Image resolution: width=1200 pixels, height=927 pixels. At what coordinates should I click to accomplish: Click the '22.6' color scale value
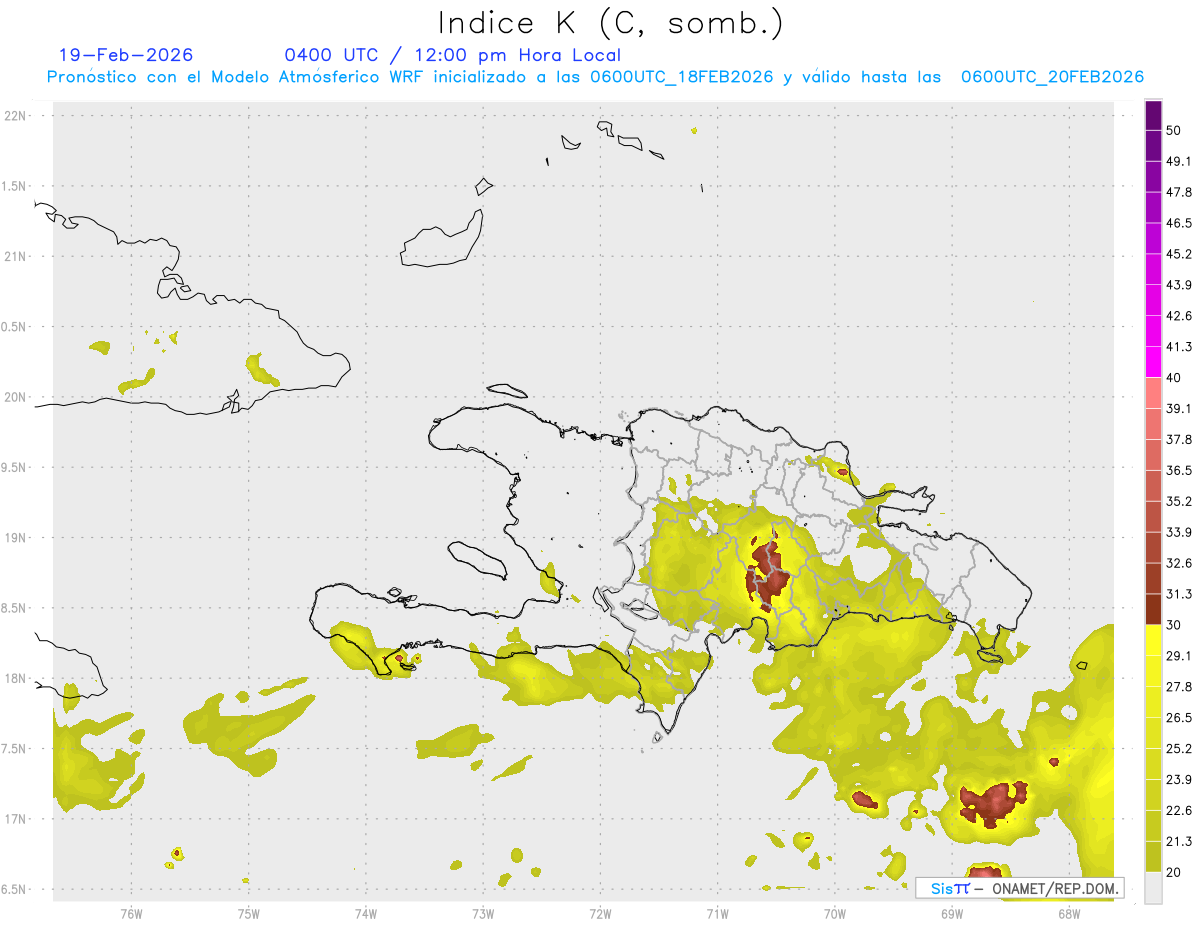[1178, 810]
